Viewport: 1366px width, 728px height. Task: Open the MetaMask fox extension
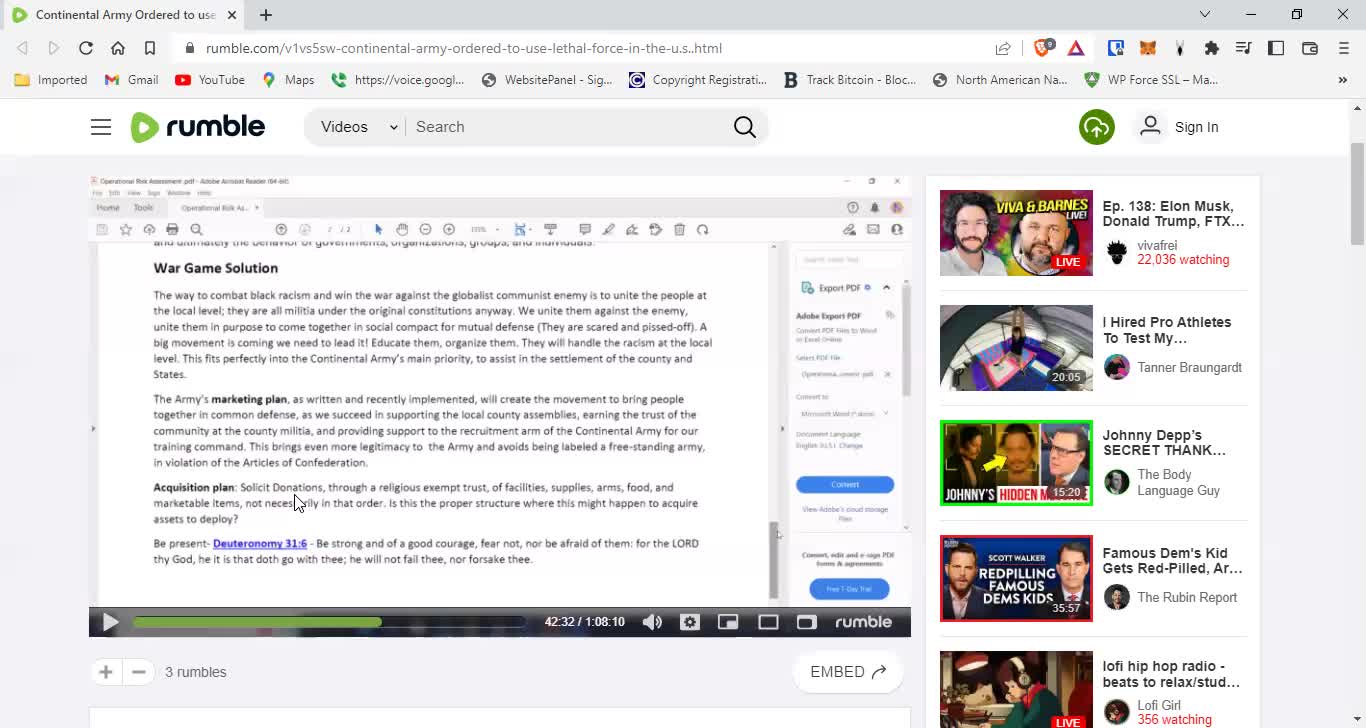(x=1148, y=48)
